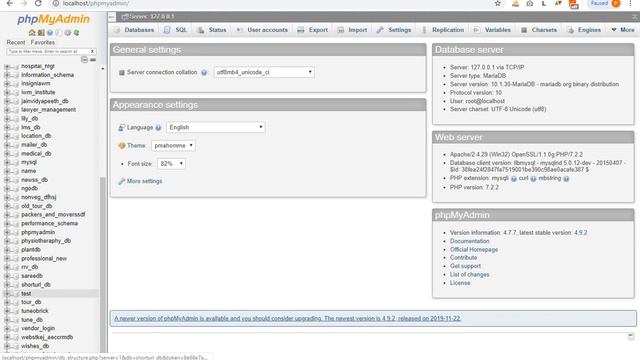
Task: Click help icon beside mbstring extension
Action: coord(566,179)
